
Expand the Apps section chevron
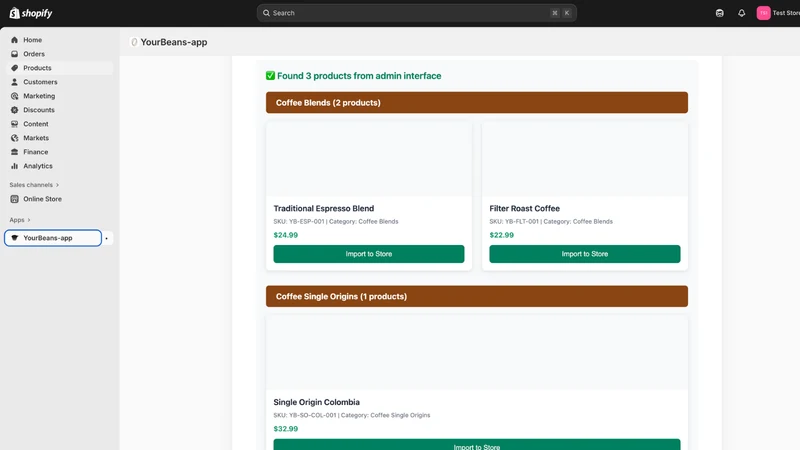(x=29, y=220)
